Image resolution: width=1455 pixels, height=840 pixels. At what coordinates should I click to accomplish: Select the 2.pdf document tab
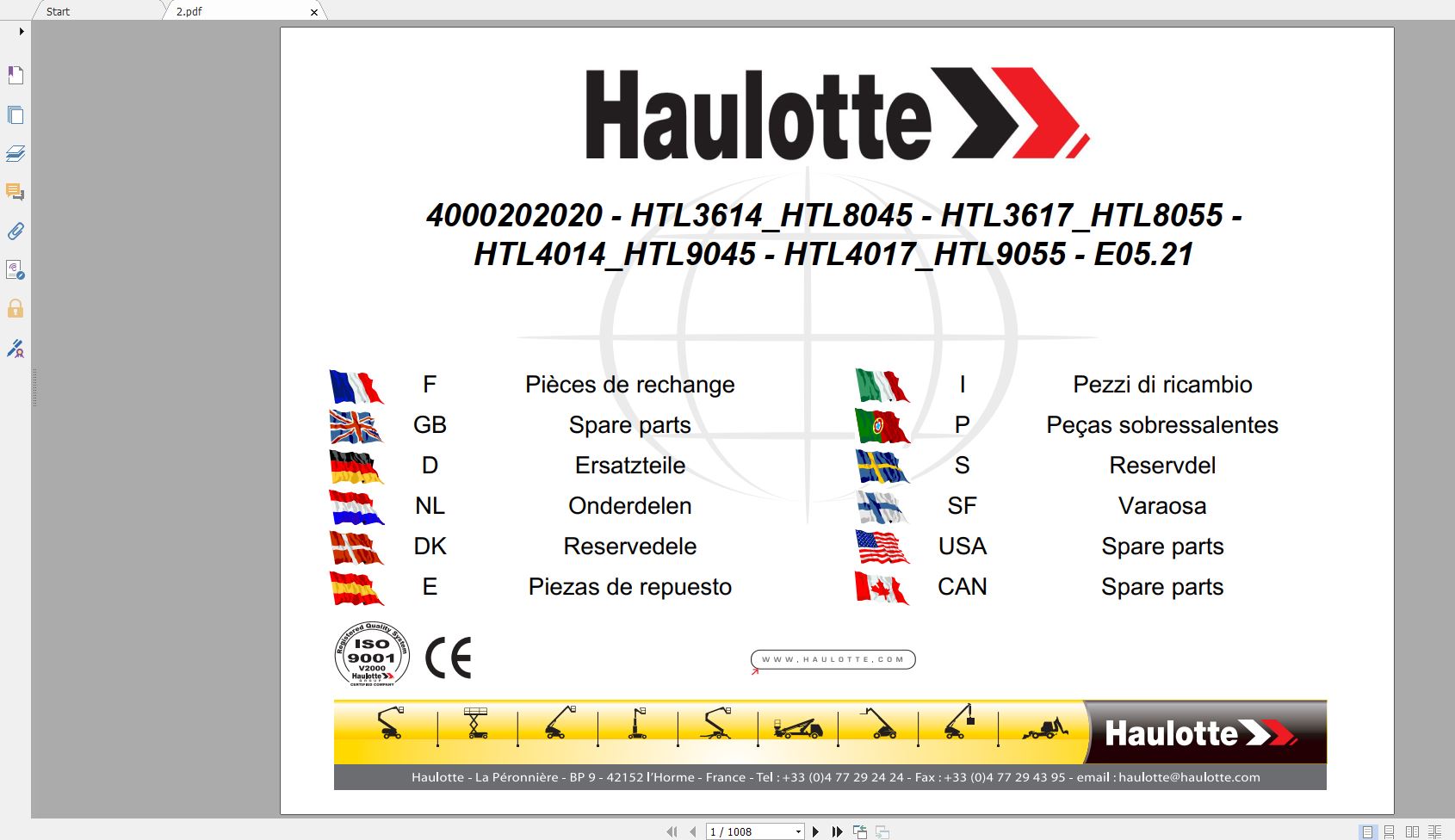189,11
